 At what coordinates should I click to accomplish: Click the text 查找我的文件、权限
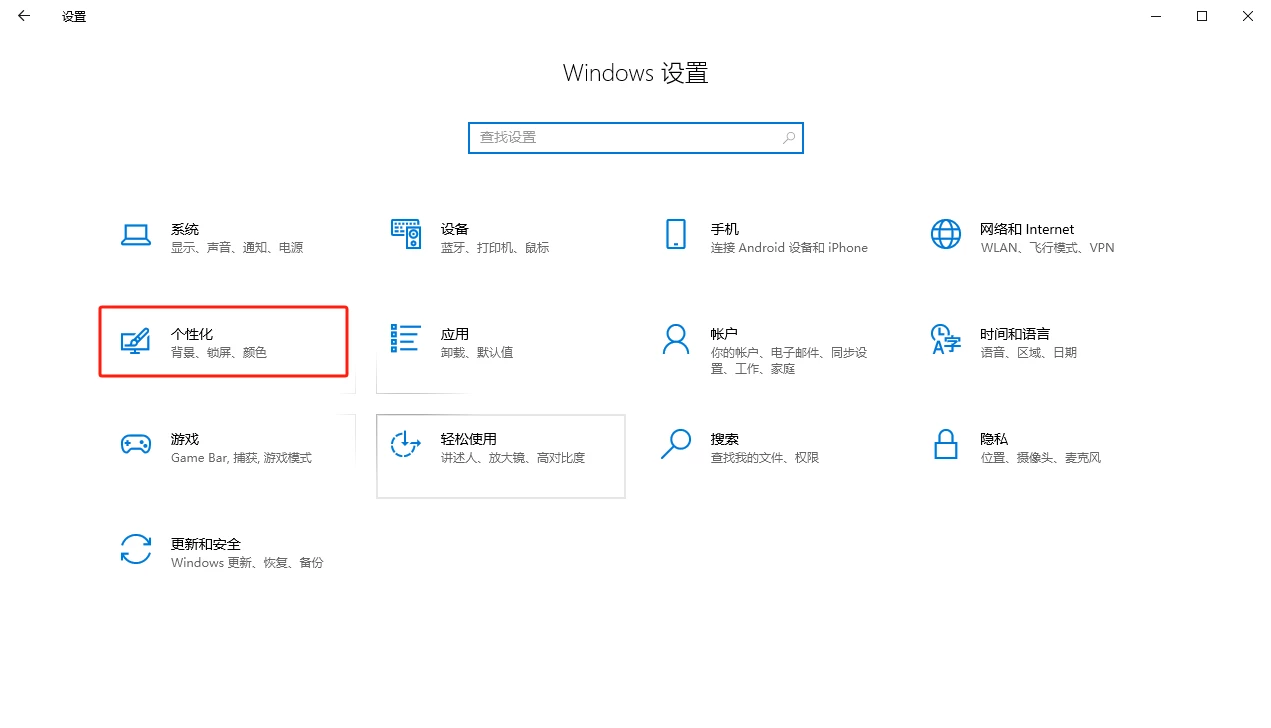coord(765,458)
